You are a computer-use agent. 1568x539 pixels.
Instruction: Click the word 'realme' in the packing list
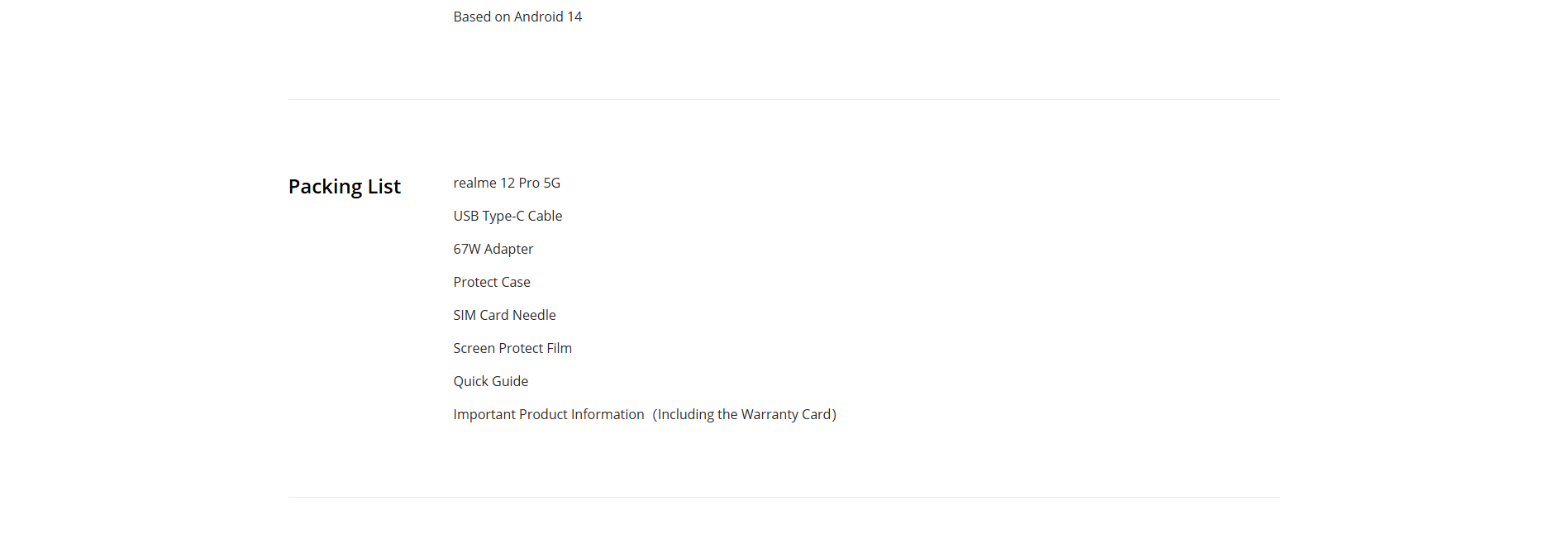tap(474, 183)
